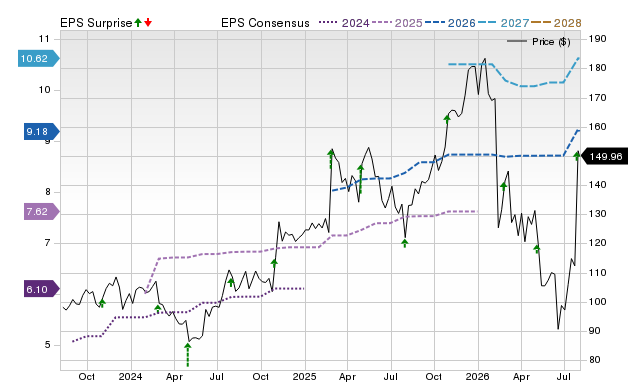Viewport: 640px width, 382px height.
Task: Click the 10 EPS axis label
Action: click(x=44, y=90)
